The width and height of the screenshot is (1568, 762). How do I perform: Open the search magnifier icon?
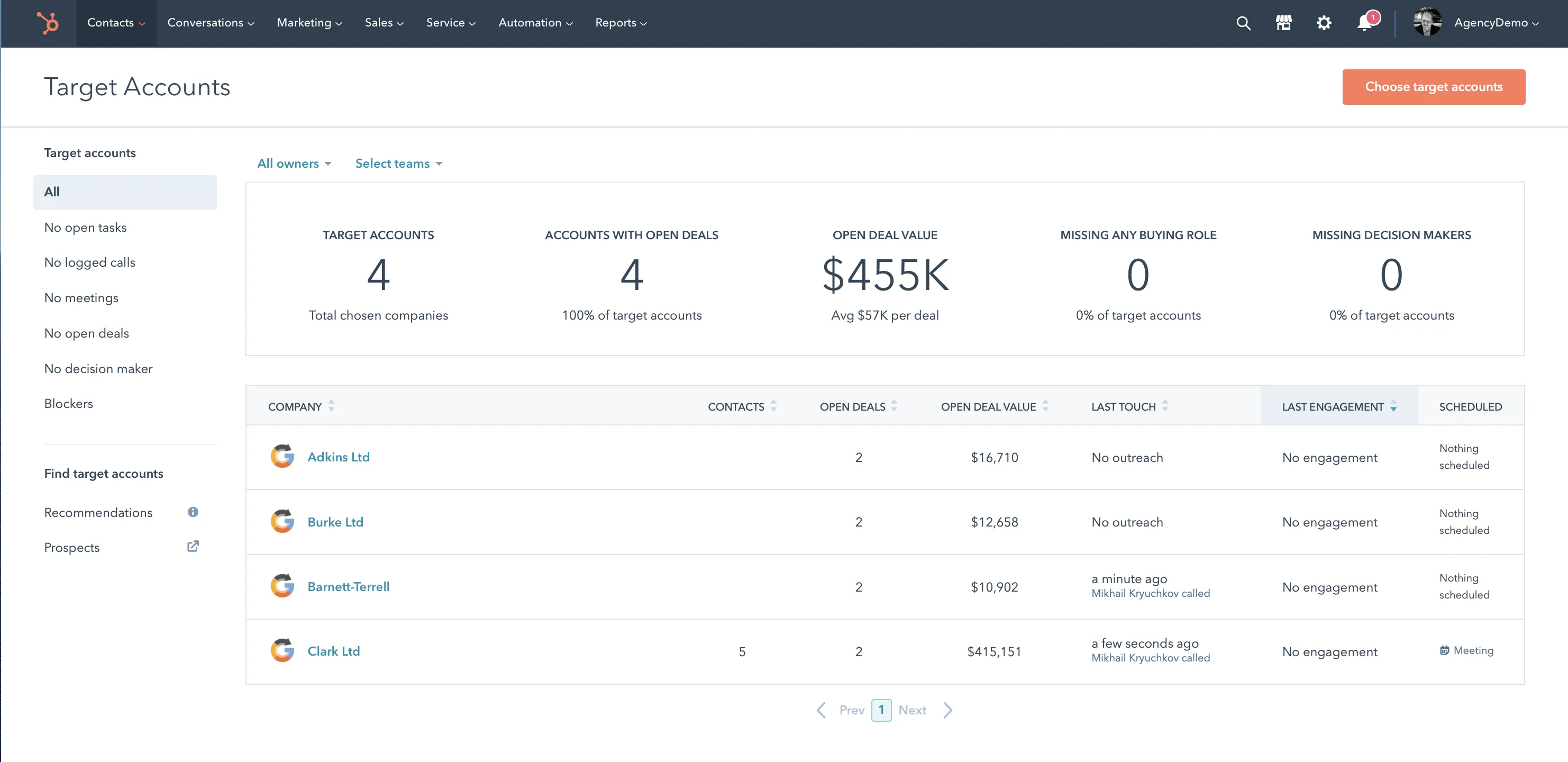pyautogui.click(x=1243, y=23)
